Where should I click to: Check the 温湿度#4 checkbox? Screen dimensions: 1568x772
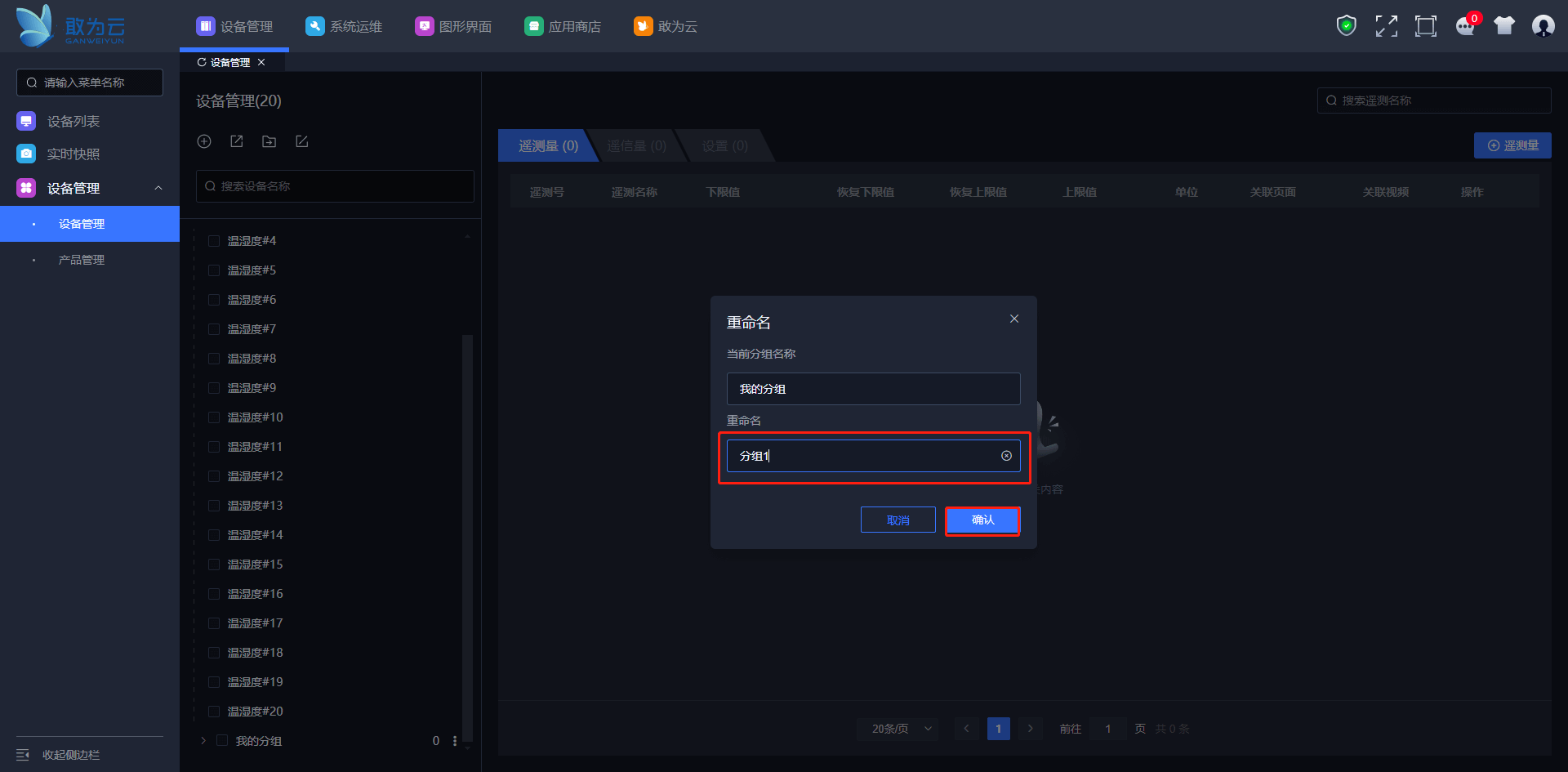[x=214, y=241]
